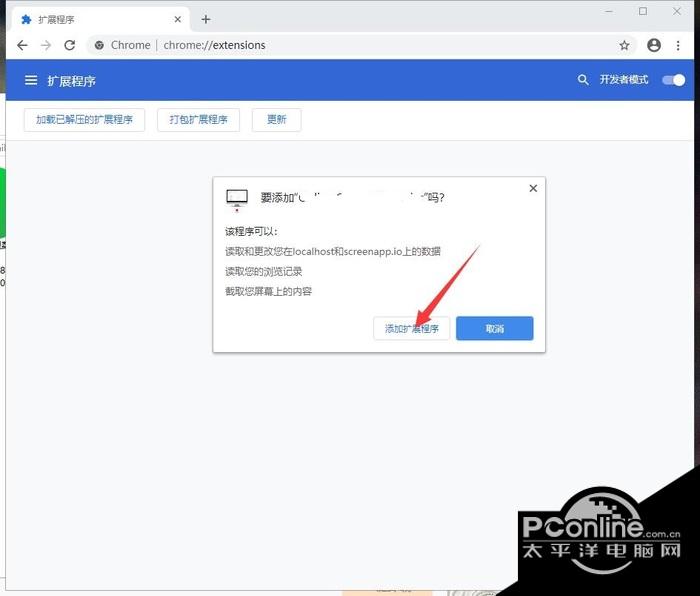The image size is (700, 596).
Task: Click the forward navigation arrow
Action: [x=46, y=45]
